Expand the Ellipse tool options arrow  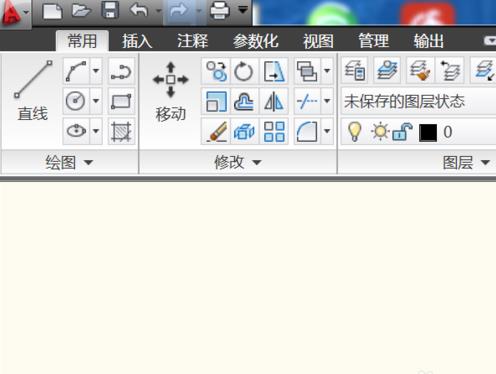(x=96, y=131)
